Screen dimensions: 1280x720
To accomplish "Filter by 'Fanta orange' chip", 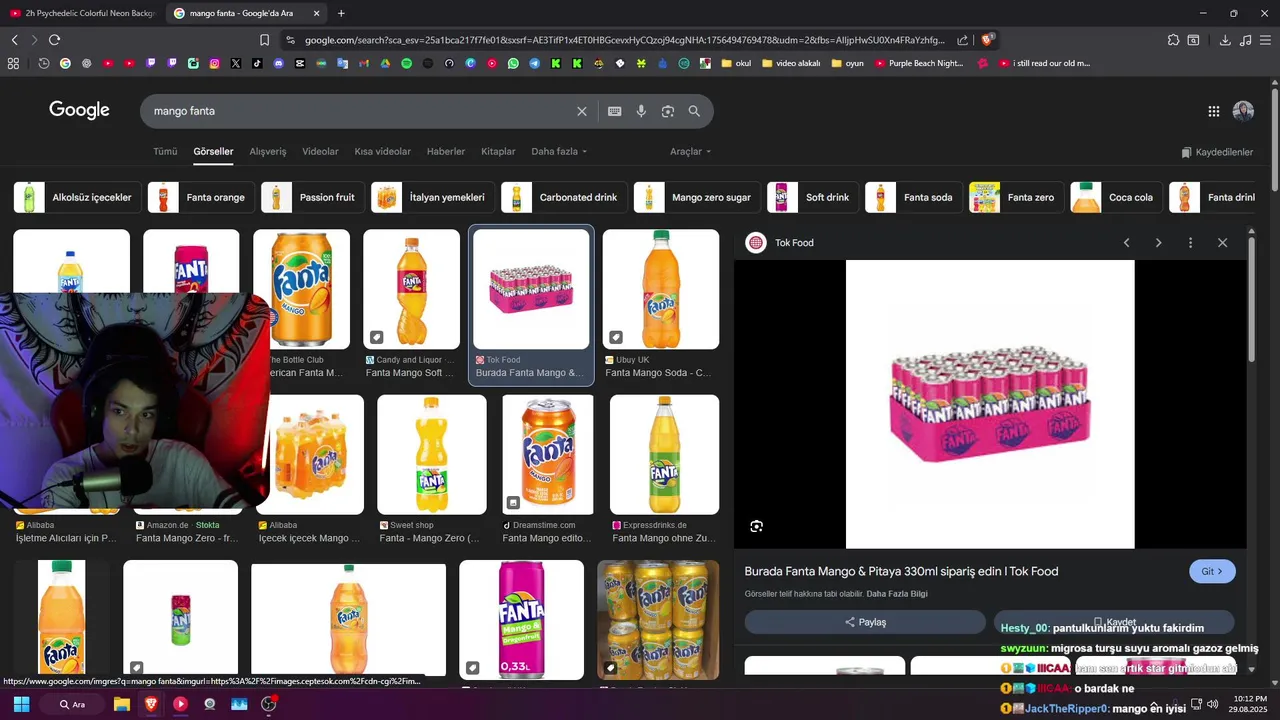I will click(x=201, y=197).
